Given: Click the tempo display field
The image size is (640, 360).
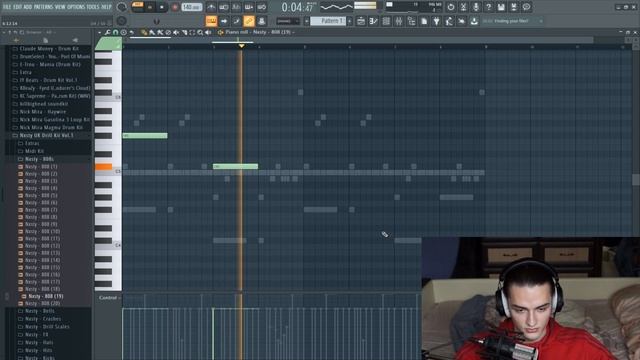Looking at the screenshot, I should pos(191,7).
